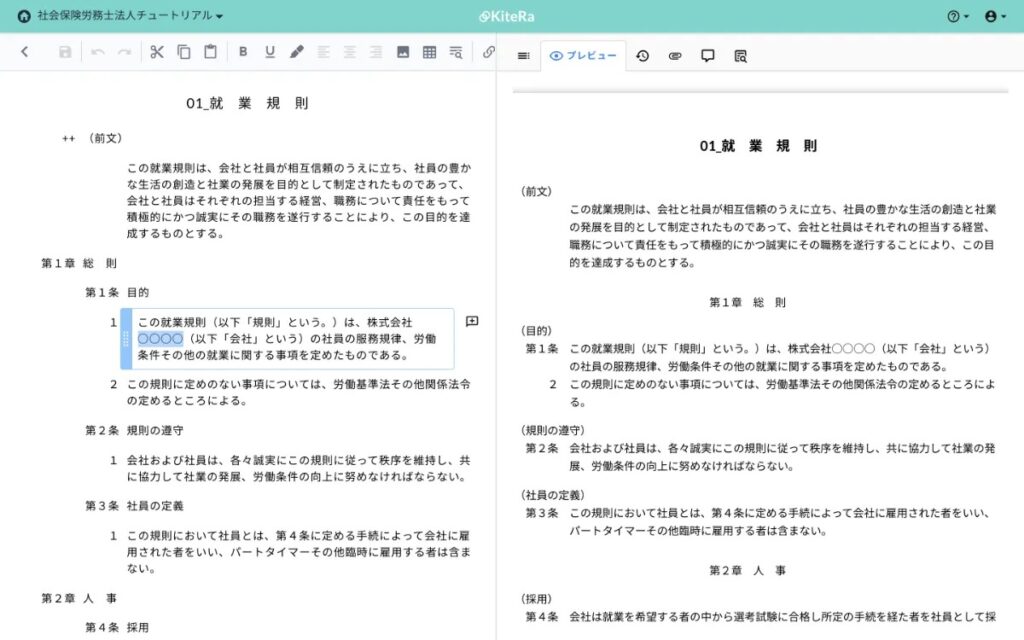Image resolution: width=1024 pixels, height=640 pixels.
Task: Click the ++ marker beside (前文)
Action: 69,138
